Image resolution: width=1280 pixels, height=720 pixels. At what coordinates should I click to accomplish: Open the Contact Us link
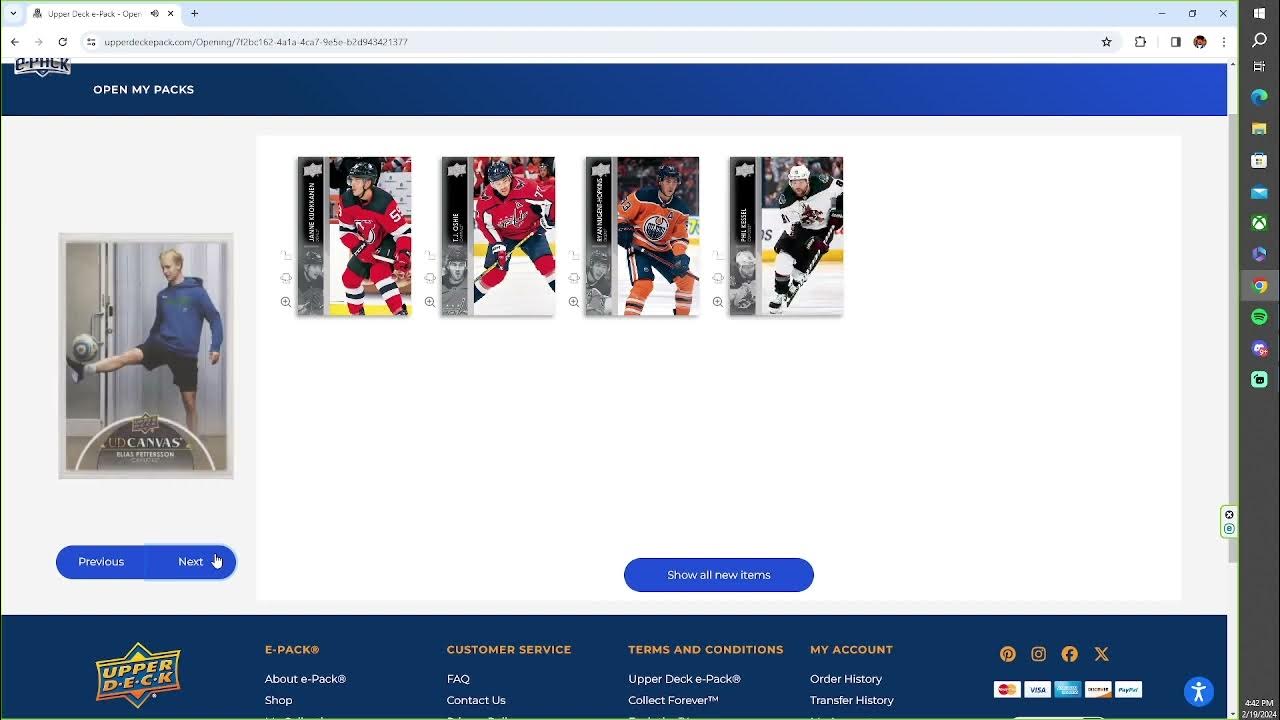point(476,700)
